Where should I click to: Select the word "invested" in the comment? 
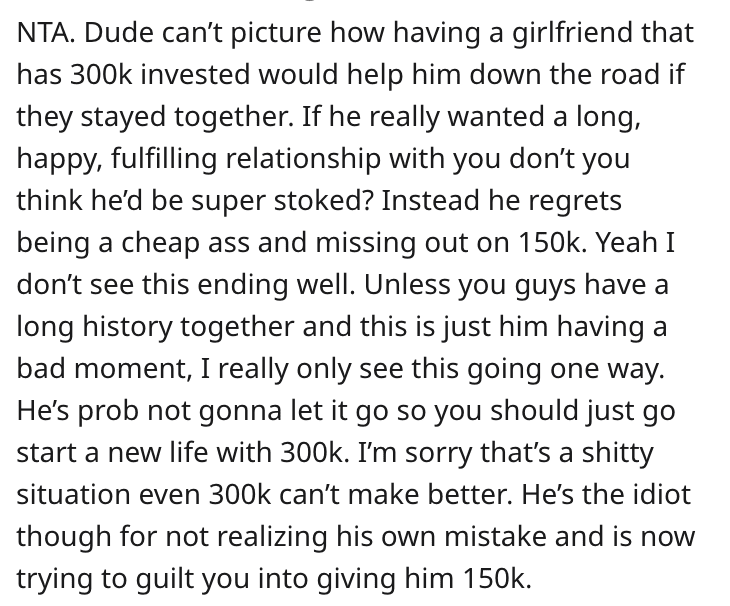click(195, 74)
